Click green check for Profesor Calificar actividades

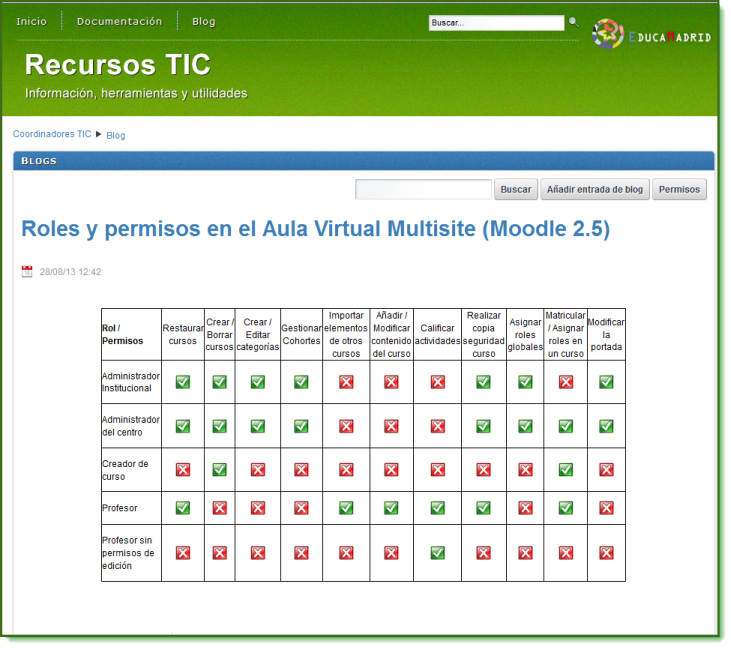(x=437, y=508)
